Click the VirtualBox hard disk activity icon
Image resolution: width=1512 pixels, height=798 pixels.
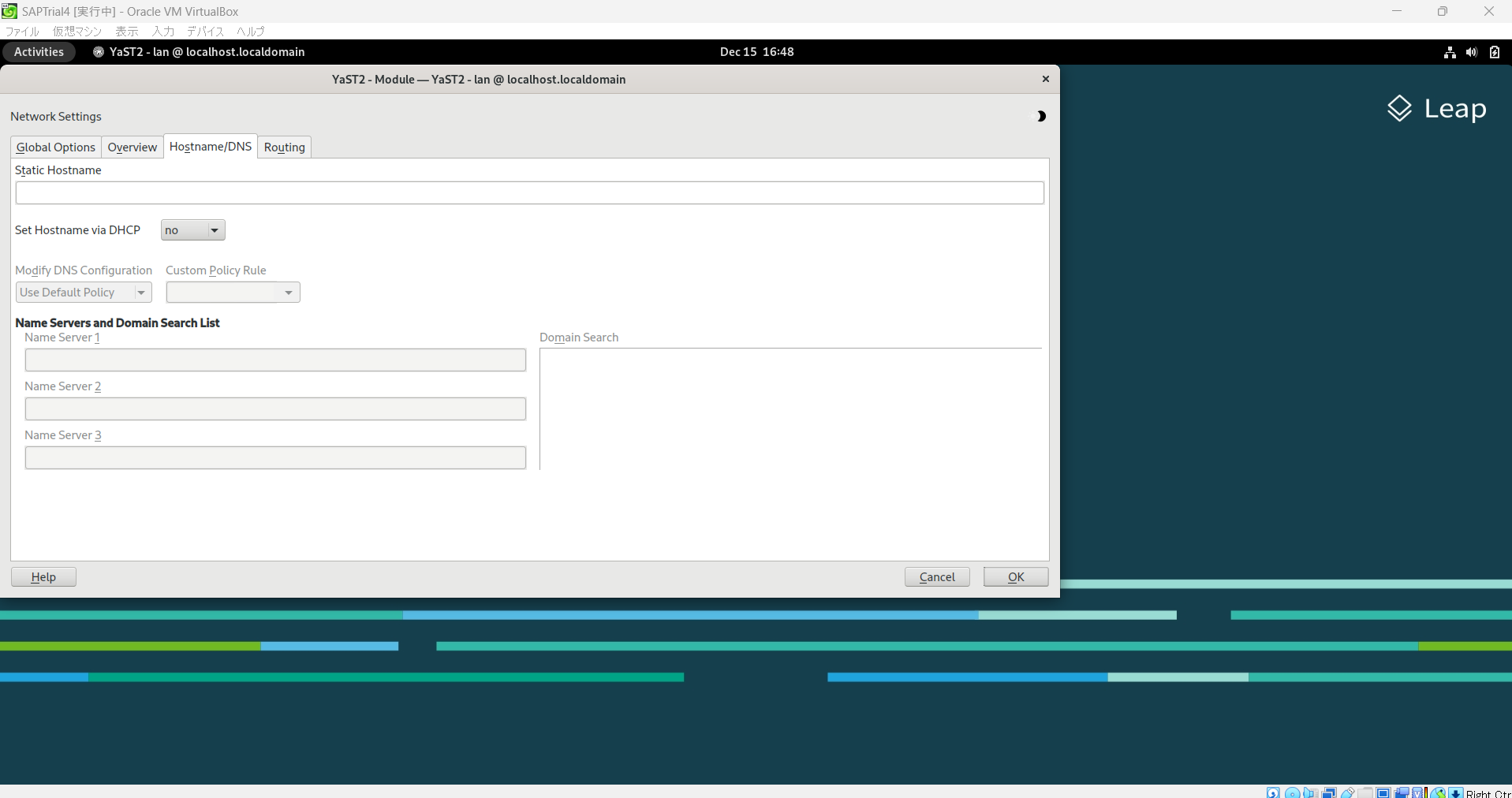1273,792
